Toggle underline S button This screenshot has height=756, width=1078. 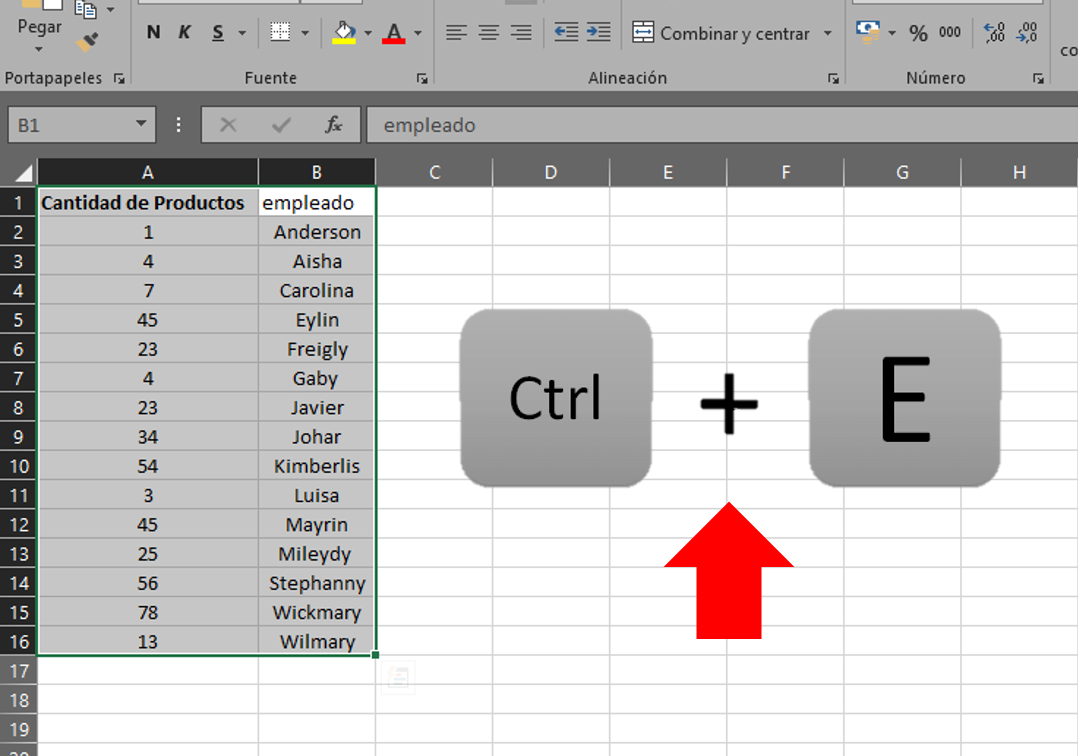(x=218, y=32)
